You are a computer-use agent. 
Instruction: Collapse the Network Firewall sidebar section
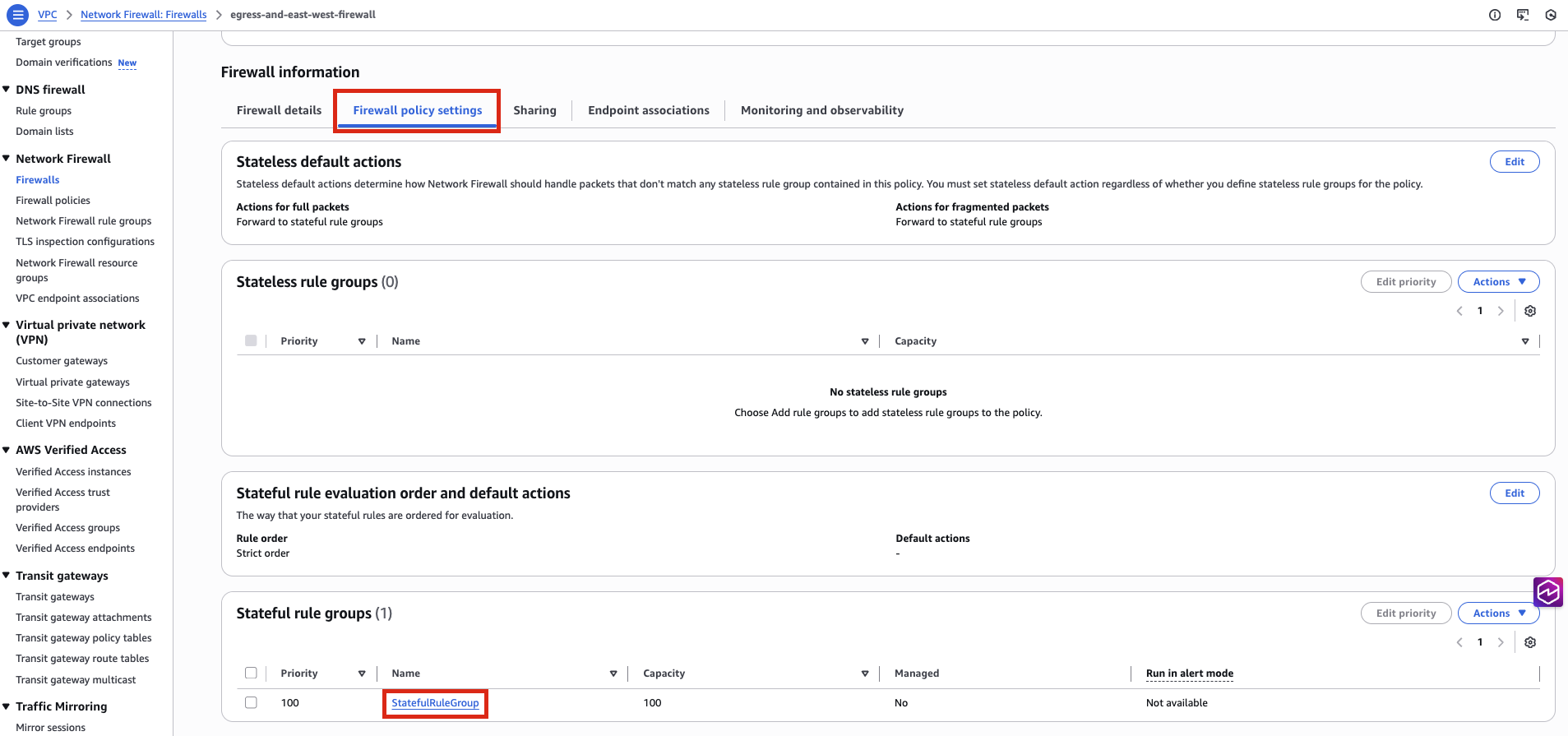pos(7,159)
